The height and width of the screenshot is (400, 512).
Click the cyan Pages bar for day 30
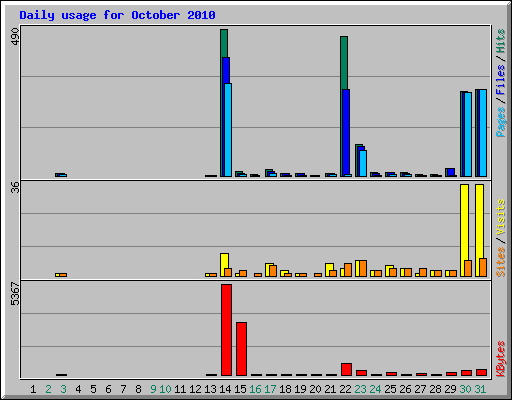coord(468,134)
